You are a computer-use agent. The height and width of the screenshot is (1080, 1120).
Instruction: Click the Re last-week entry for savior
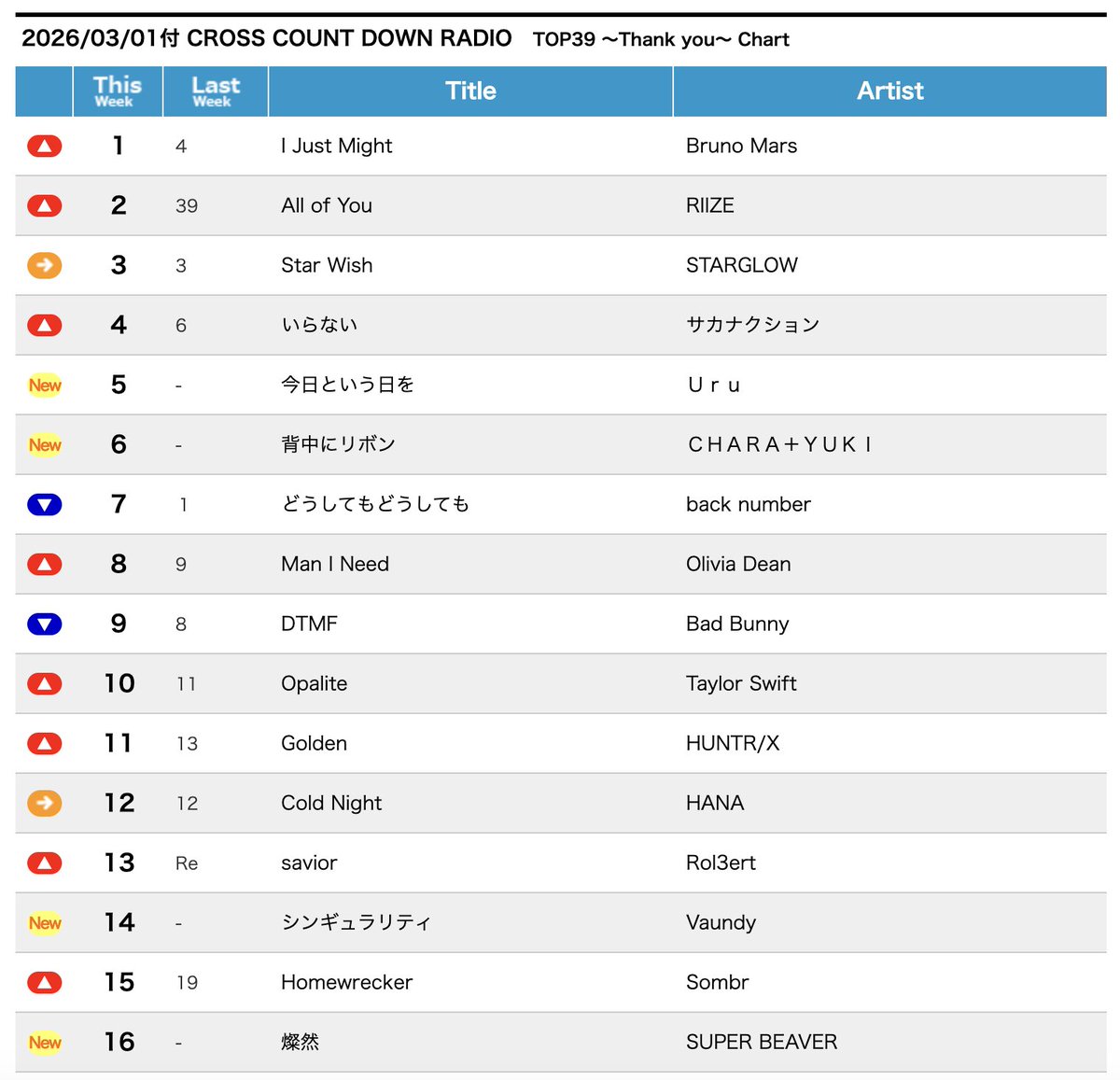point(187,863)
